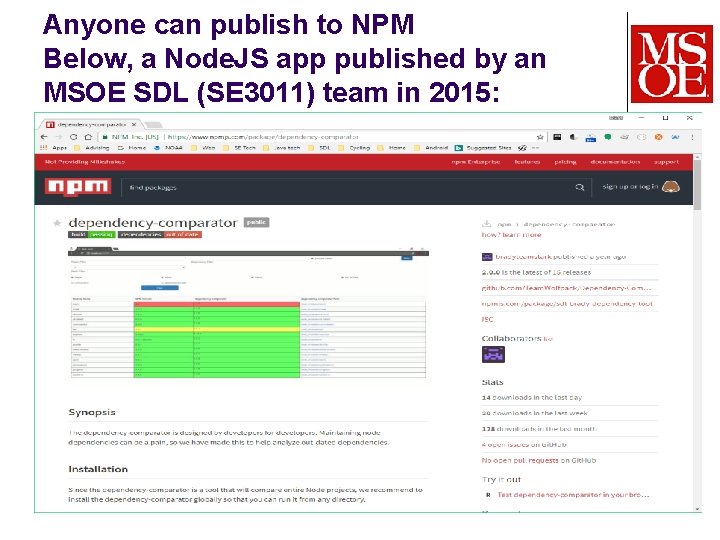The width and height of the screenshot is (720, 540).
Task: Open the github.com repository link
Action: [x=566, y=288]
